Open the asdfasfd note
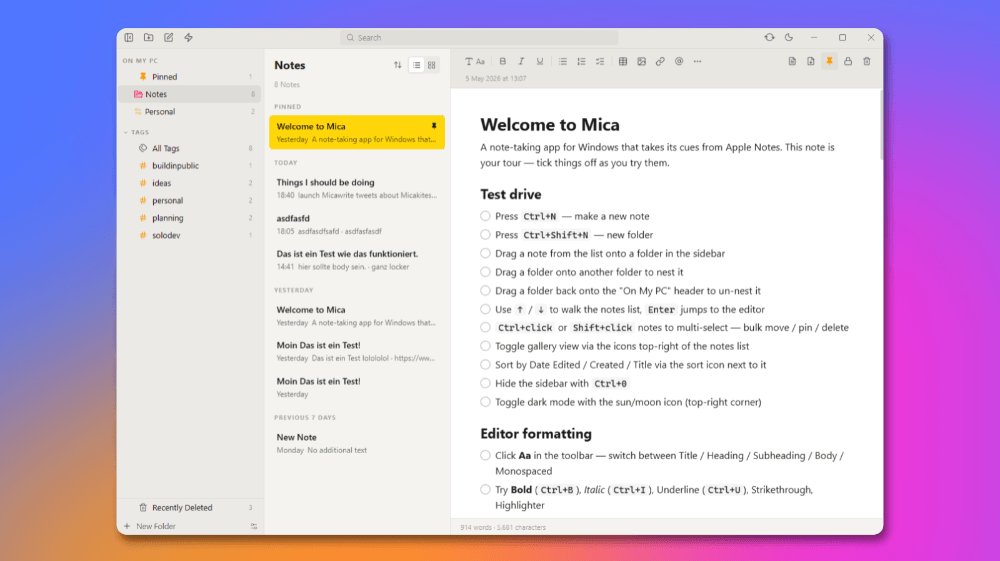1000x561 pixels. pos(357,224)
